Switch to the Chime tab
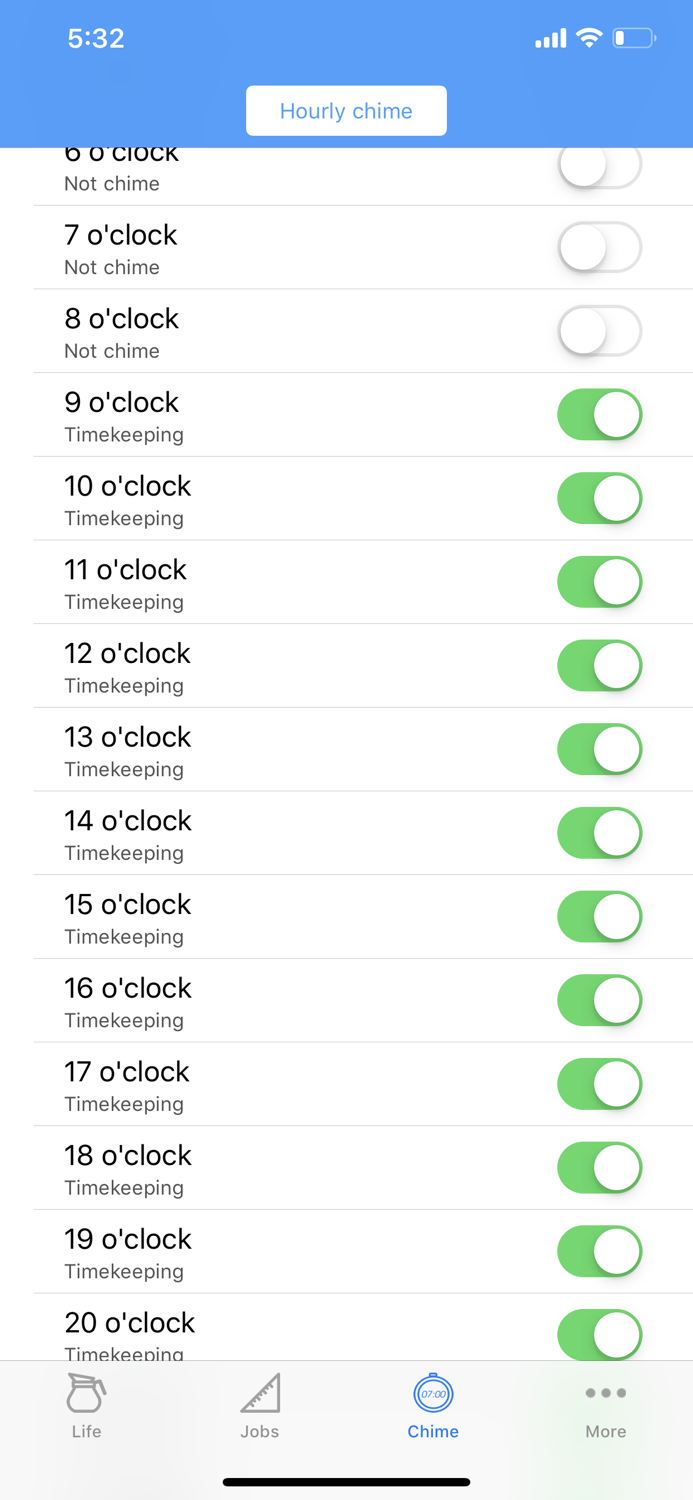This screenshot has height=1500, width=693. pos(433,1405)
